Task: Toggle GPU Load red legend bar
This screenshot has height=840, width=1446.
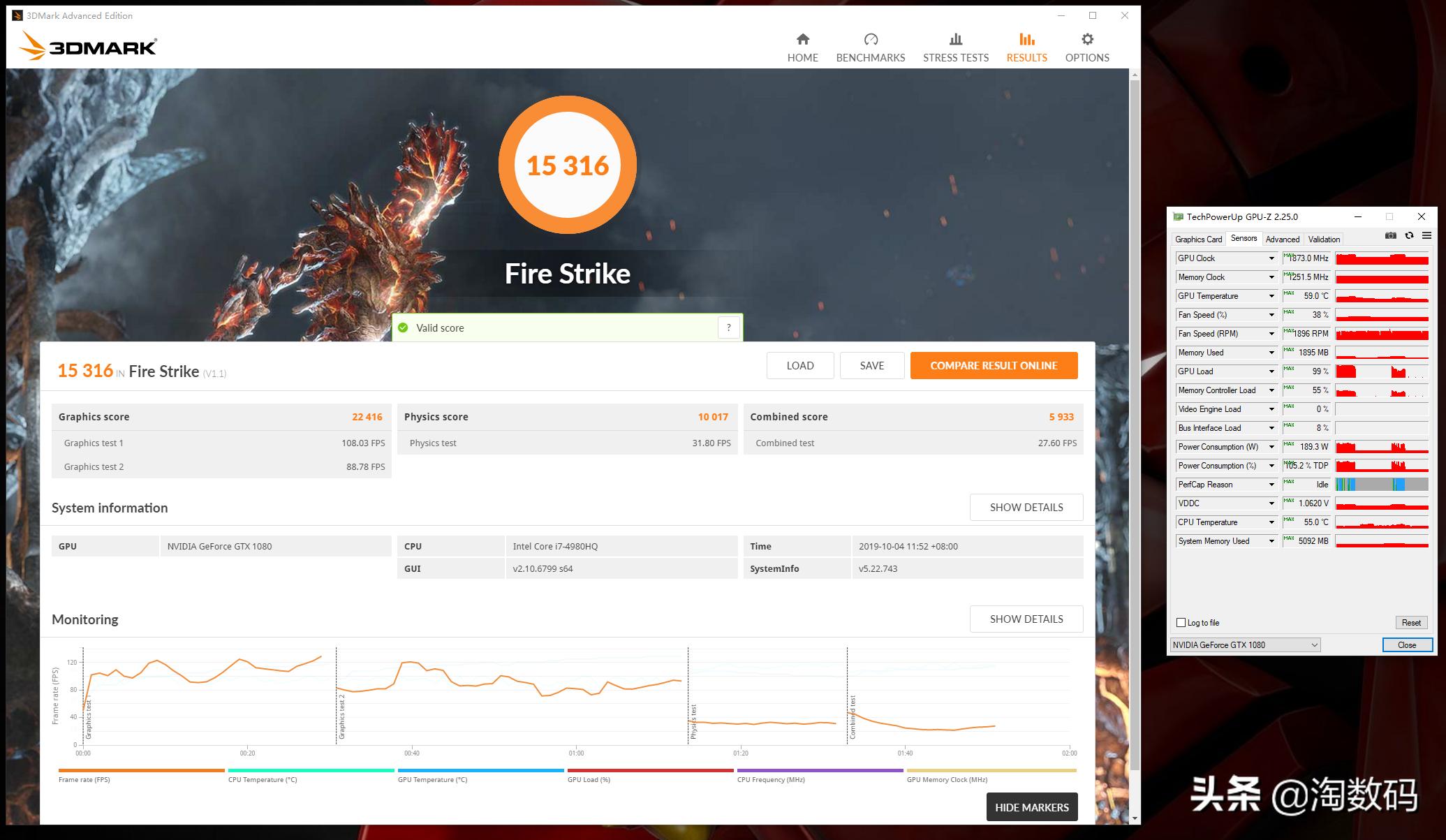Action: [x=650, y=771]
